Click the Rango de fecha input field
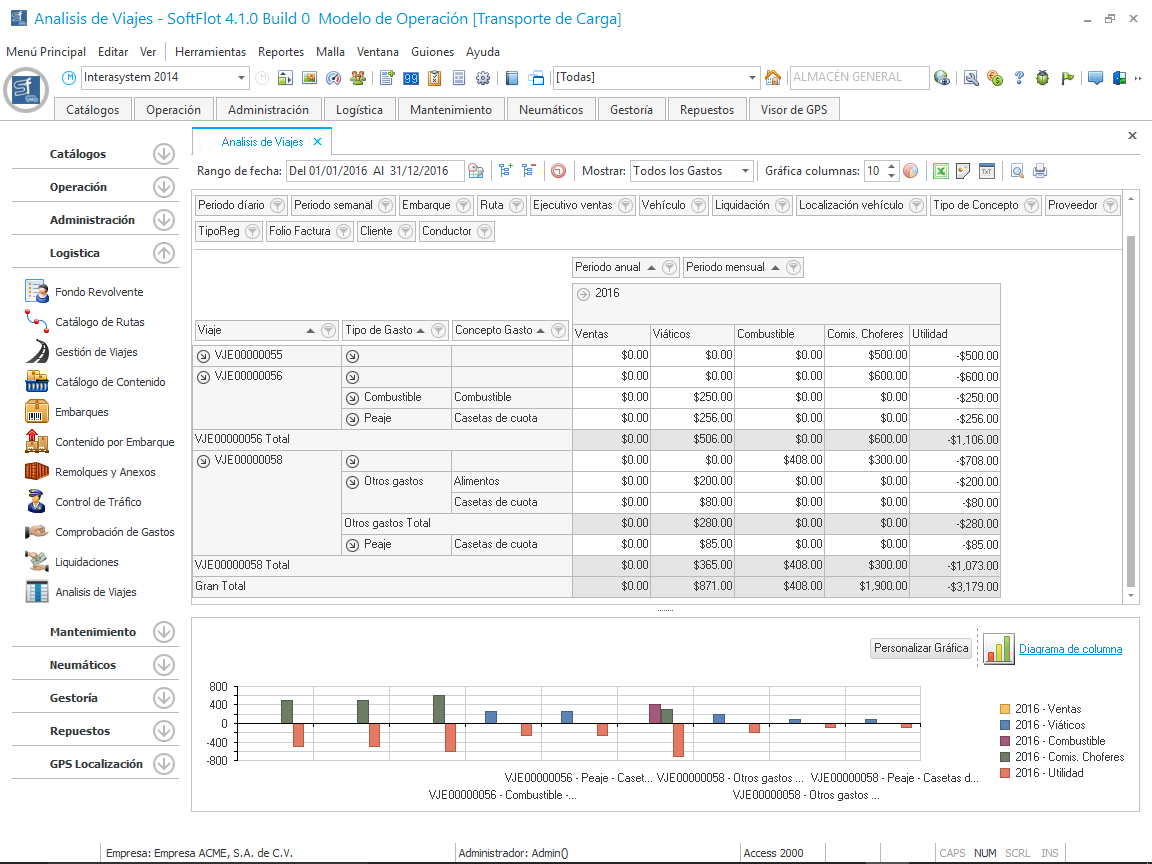Screen dimensions: 1152x864 click(374, 171)
